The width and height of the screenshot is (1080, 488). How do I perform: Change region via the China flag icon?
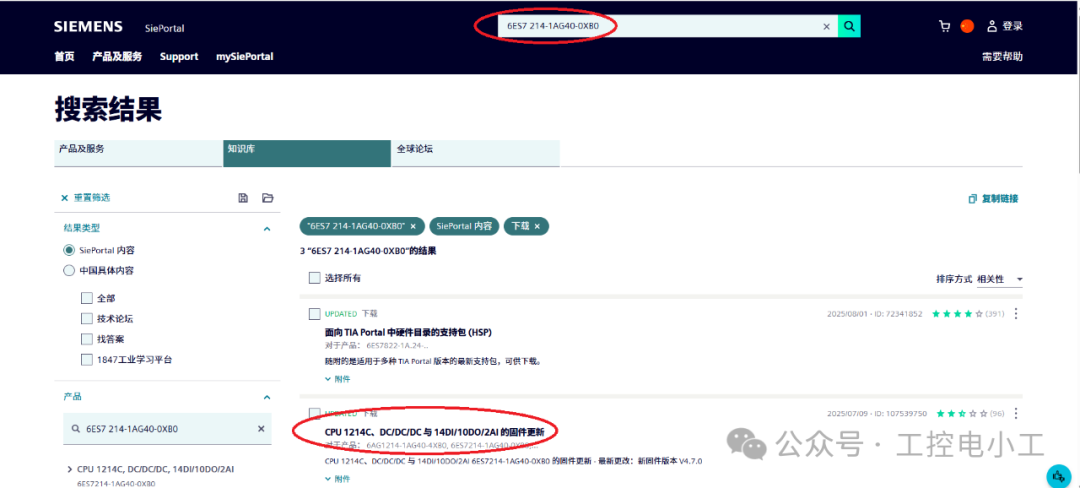(968, 26)
